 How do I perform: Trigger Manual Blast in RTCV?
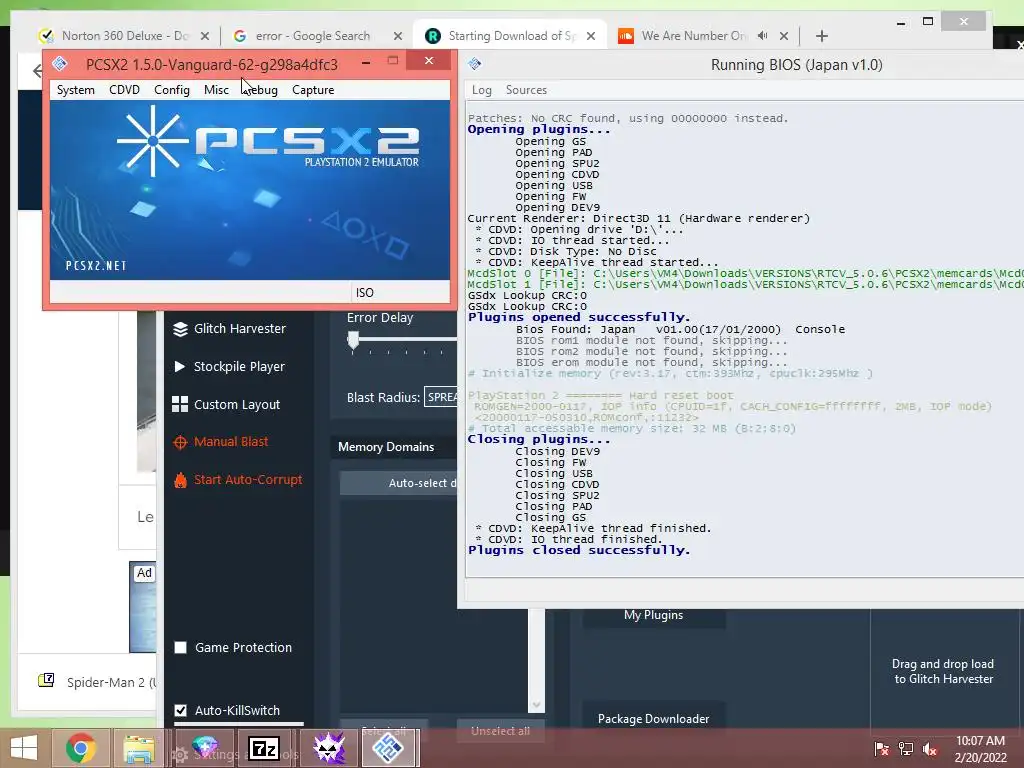click(x=221, y=441)
